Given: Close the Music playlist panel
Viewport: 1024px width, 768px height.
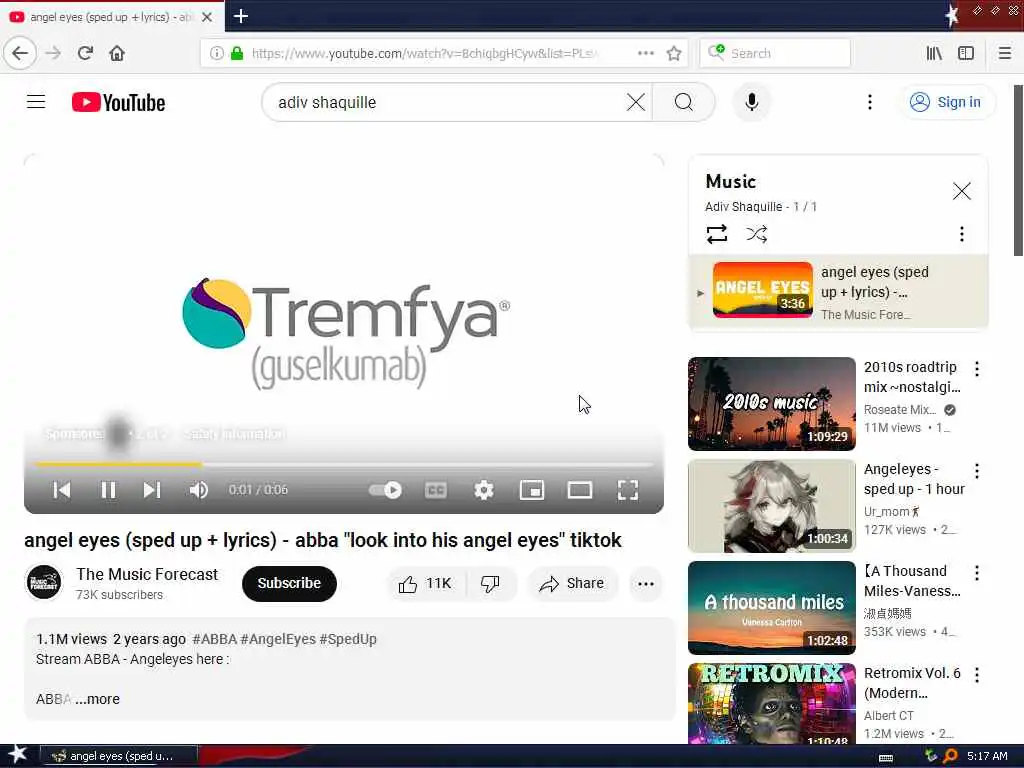Looking at the screenshot, I should pos(961,191).
